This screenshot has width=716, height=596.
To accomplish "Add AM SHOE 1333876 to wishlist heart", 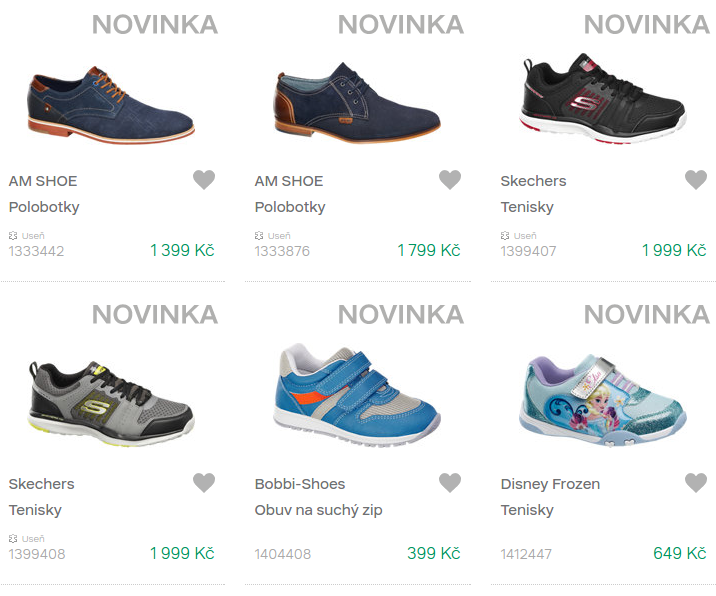I will (450, 180).
